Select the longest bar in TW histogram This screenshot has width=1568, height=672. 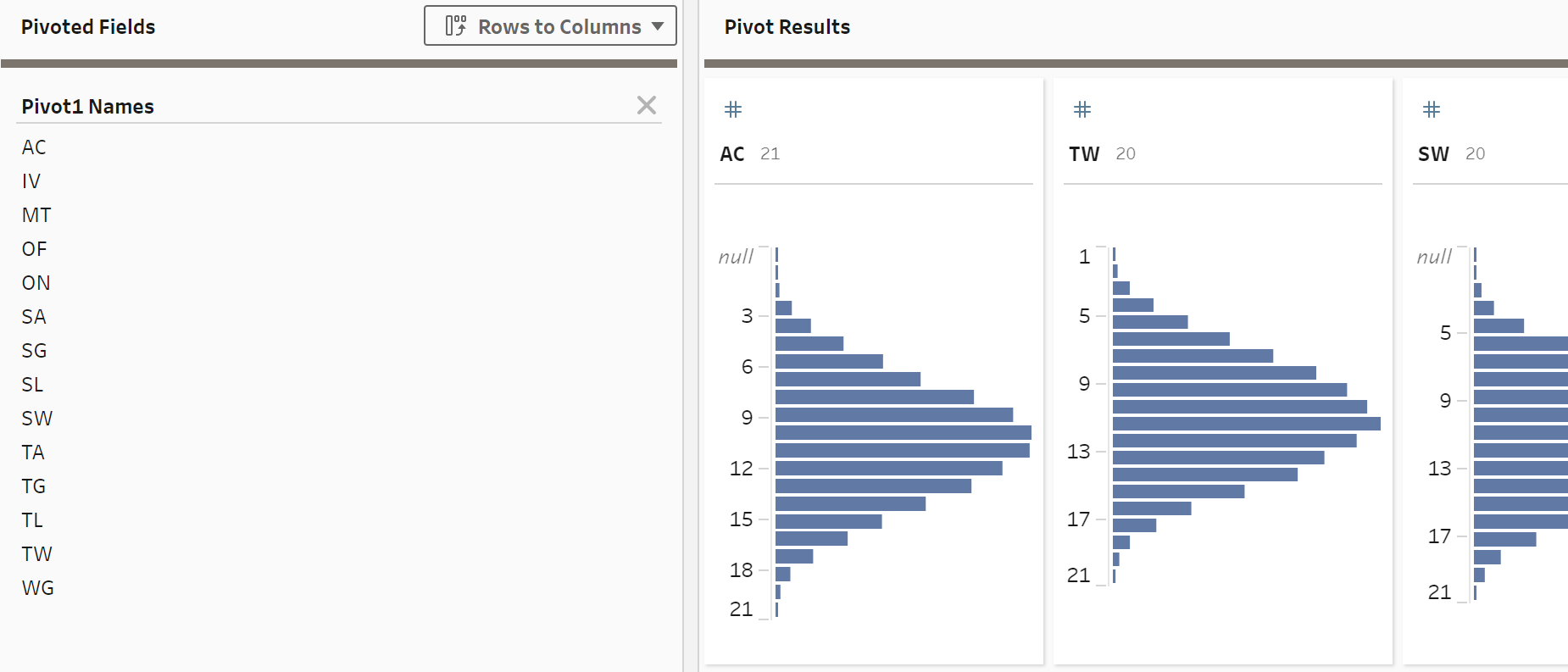coord(1246,424)
